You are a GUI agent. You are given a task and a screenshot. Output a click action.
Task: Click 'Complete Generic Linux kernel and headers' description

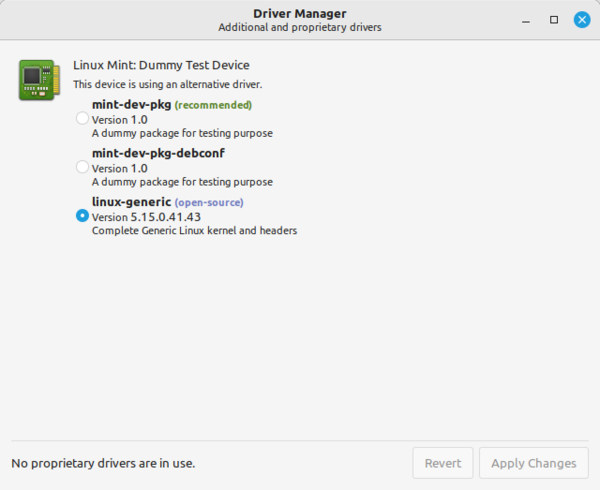coord(194,231)
